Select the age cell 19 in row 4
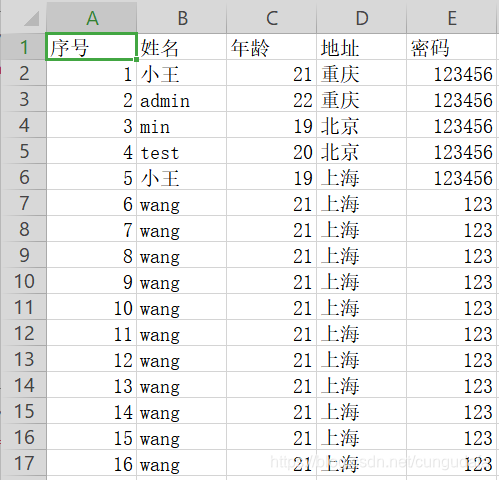Screen dimensions: 499x480 point(272,125)
